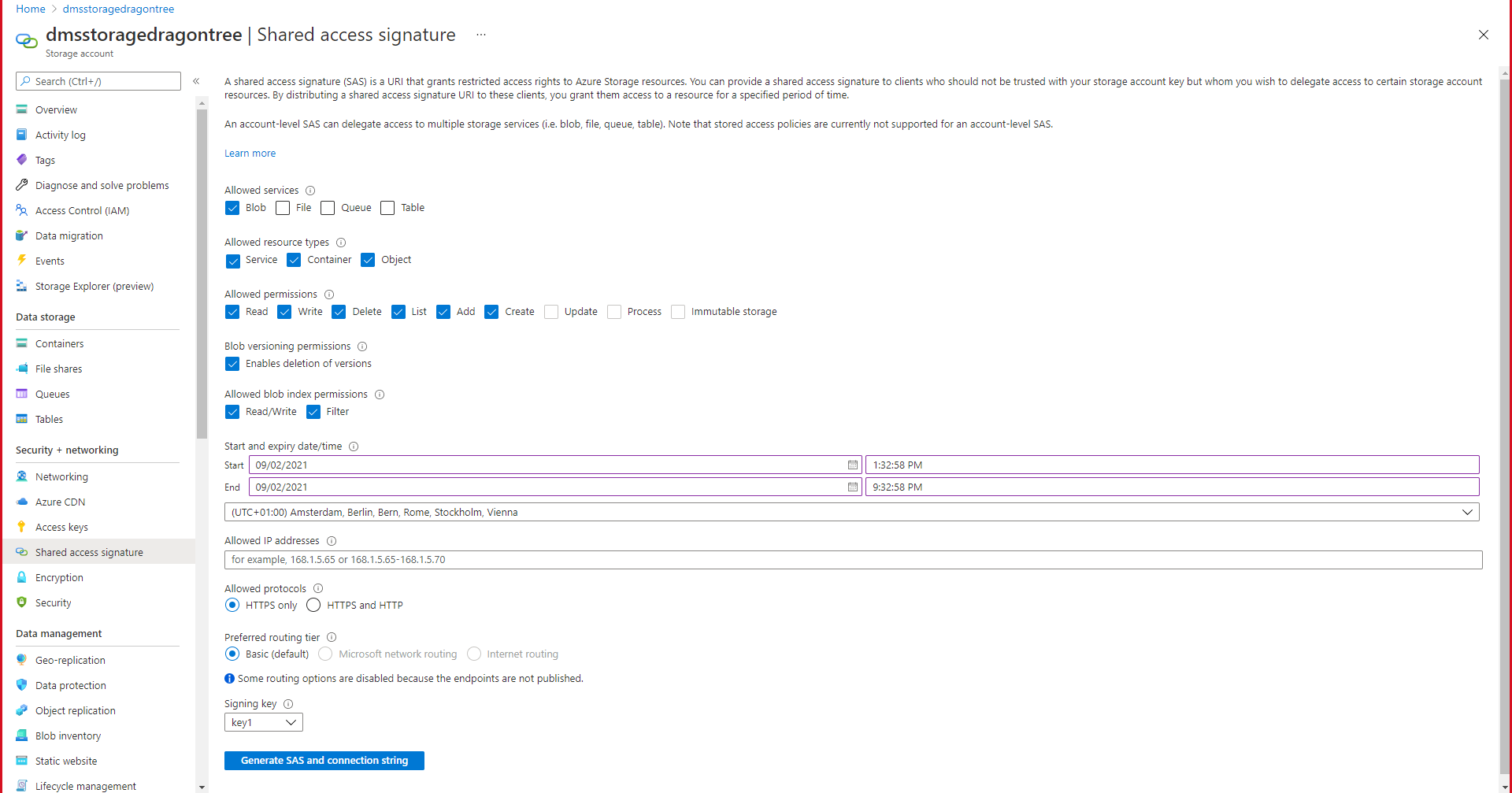Open the Learn more link
Image resolution: width=1512 pixels, height=793 pixels.
coord(250,154)
